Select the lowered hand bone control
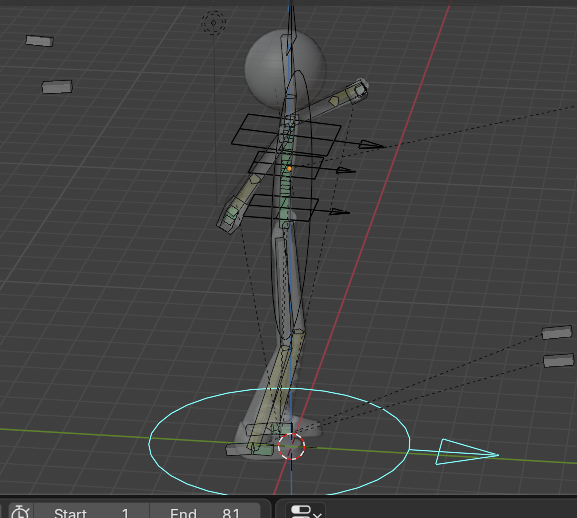This screenshot has width=577, height=518. 230,215
